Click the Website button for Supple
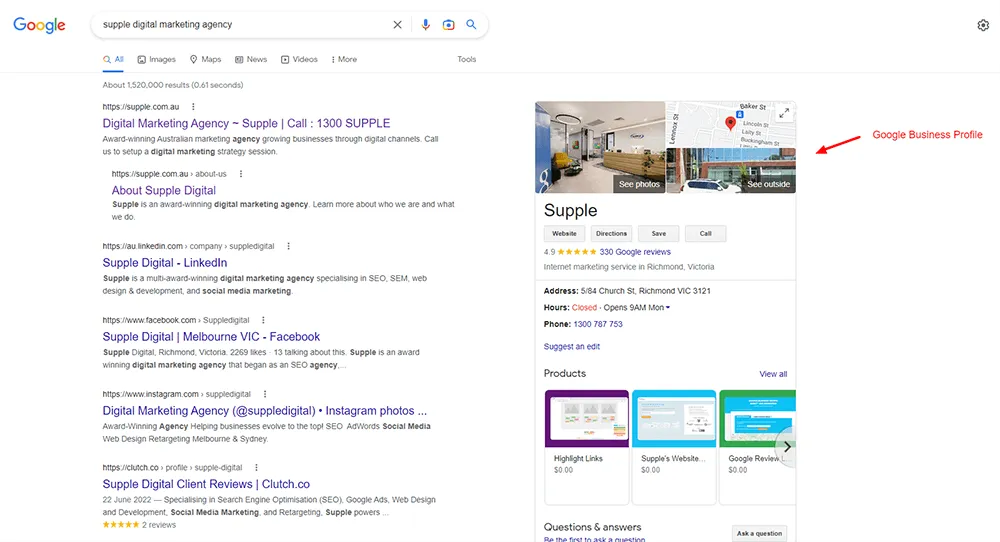The width and height of the screenshot is (1000, 542). click(564, 233)
